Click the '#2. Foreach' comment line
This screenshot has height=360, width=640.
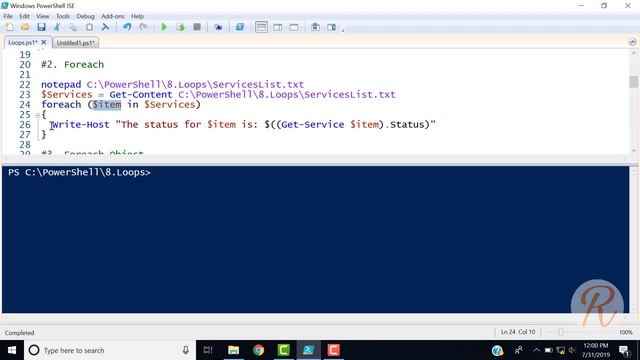tap(73, 64)
